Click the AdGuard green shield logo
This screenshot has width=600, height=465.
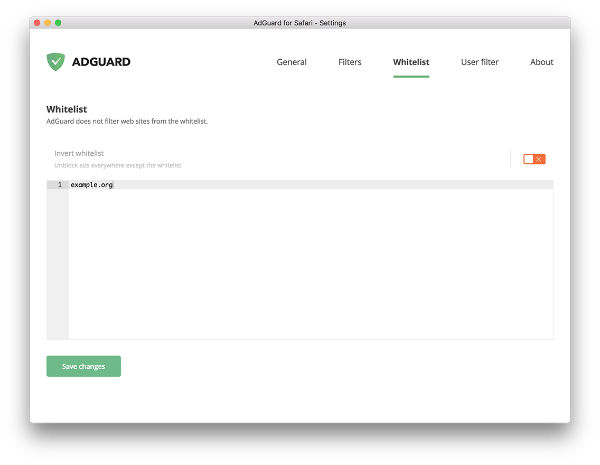pyautogui.click(x=55, y=62)
